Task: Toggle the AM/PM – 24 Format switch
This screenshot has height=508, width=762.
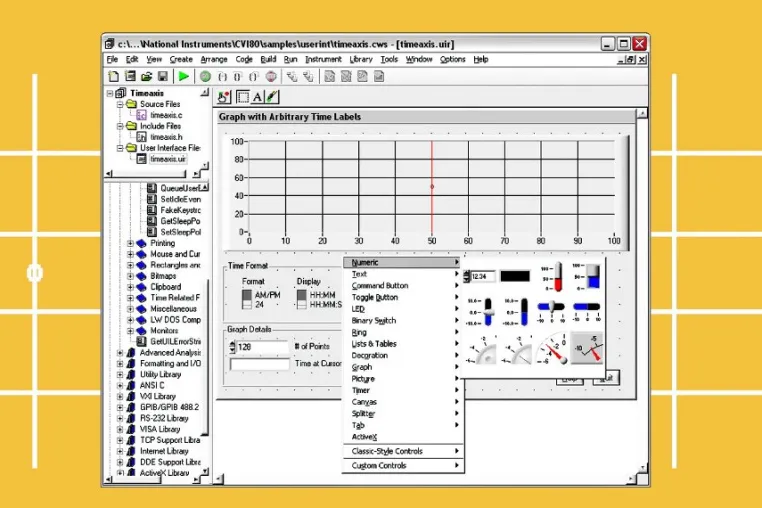Action: click(x=247, y=299)
